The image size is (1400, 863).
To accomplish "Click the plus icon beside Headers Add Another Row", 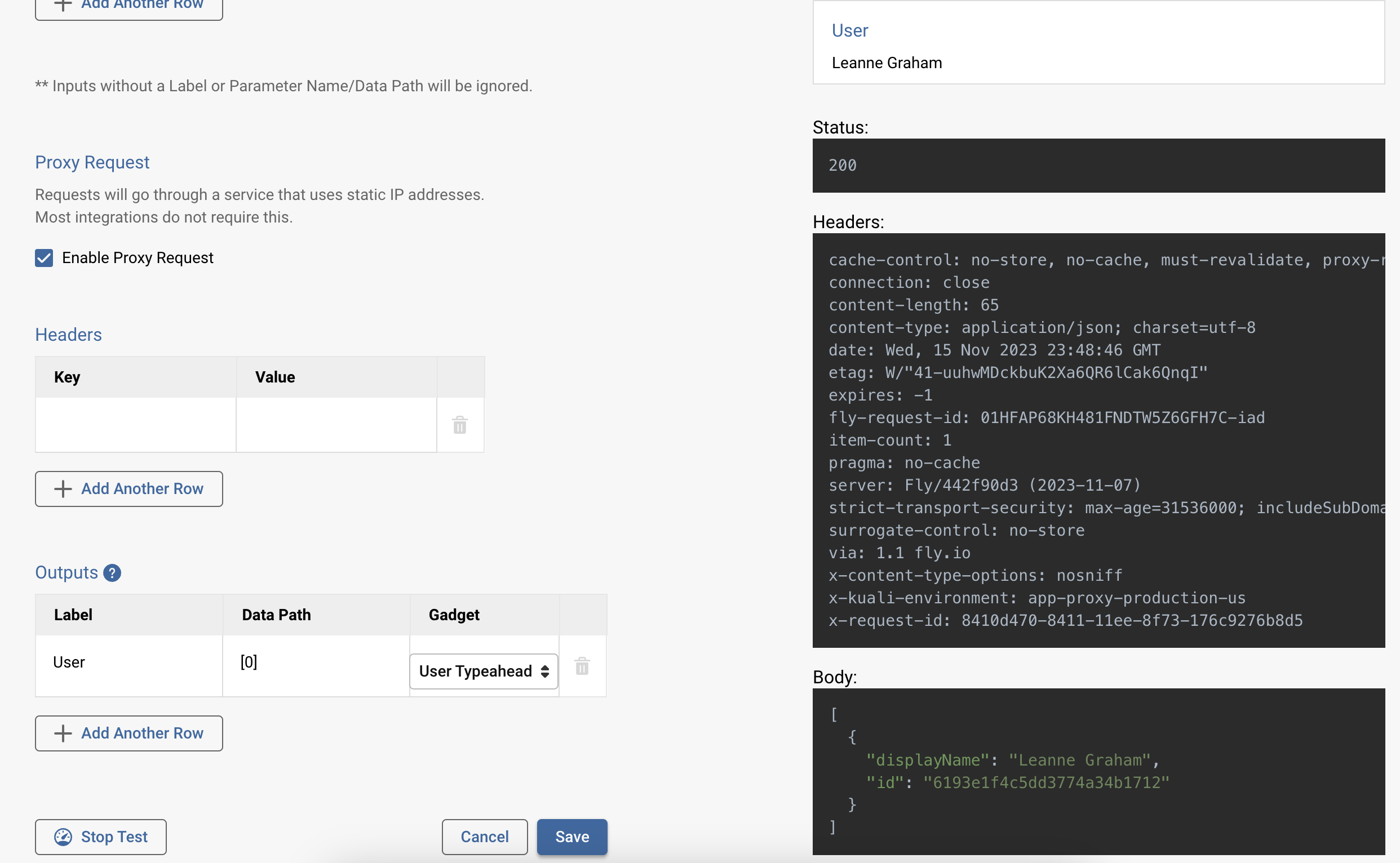I will pos(63,488).
